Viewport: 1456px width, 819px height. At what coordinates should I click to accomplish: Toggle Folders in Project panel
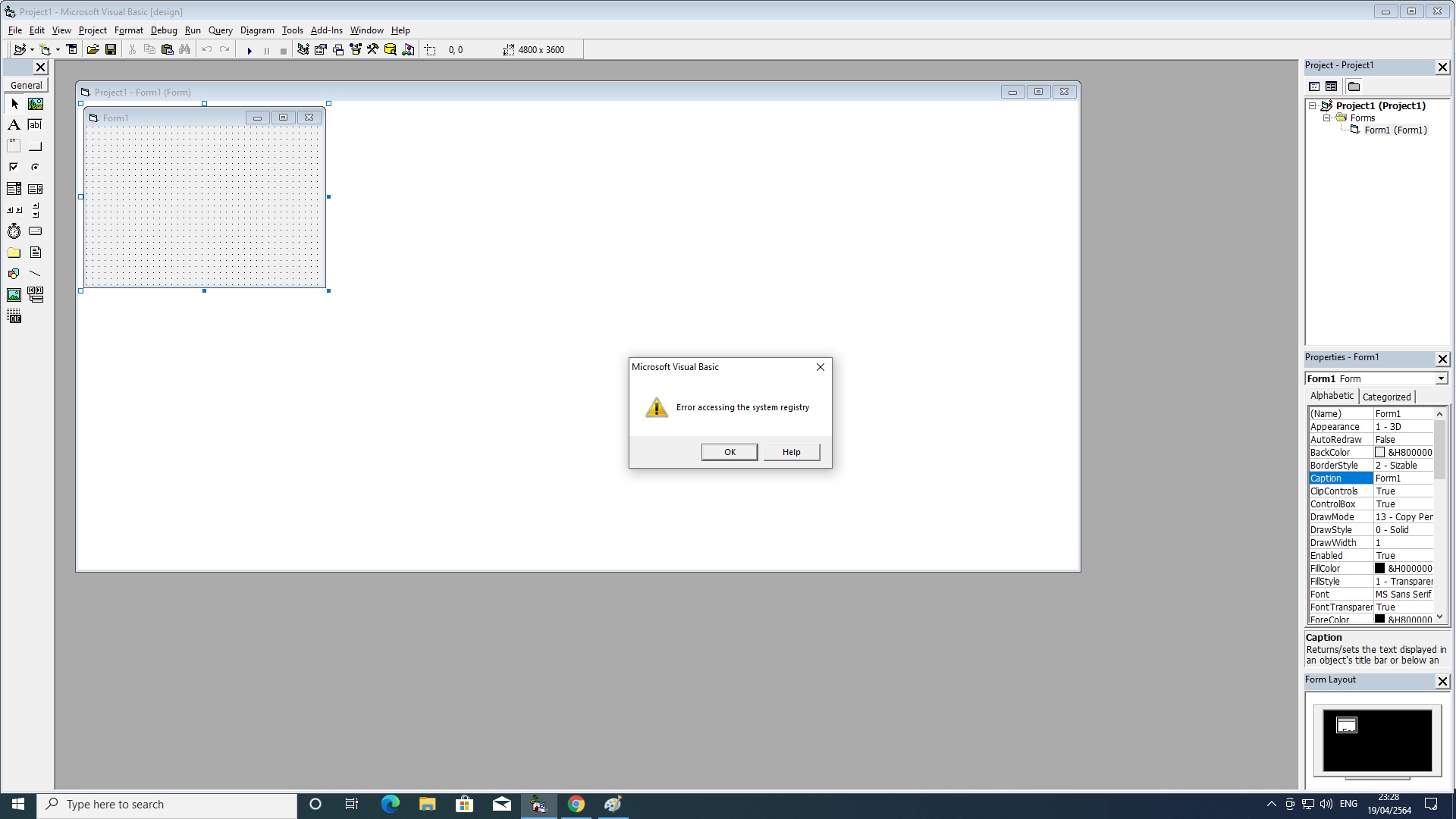pyautogui.click(x=1354, y=86)
